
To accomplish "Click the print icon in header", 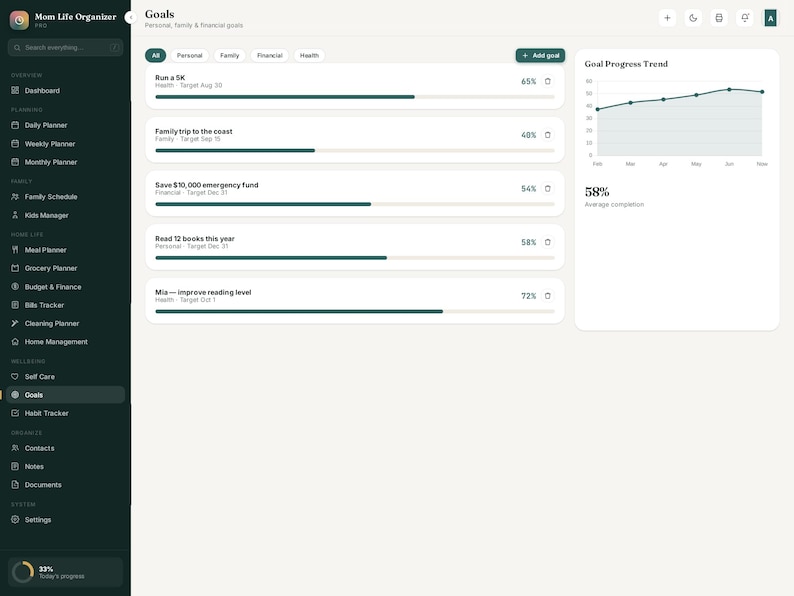I will point(719,18).
